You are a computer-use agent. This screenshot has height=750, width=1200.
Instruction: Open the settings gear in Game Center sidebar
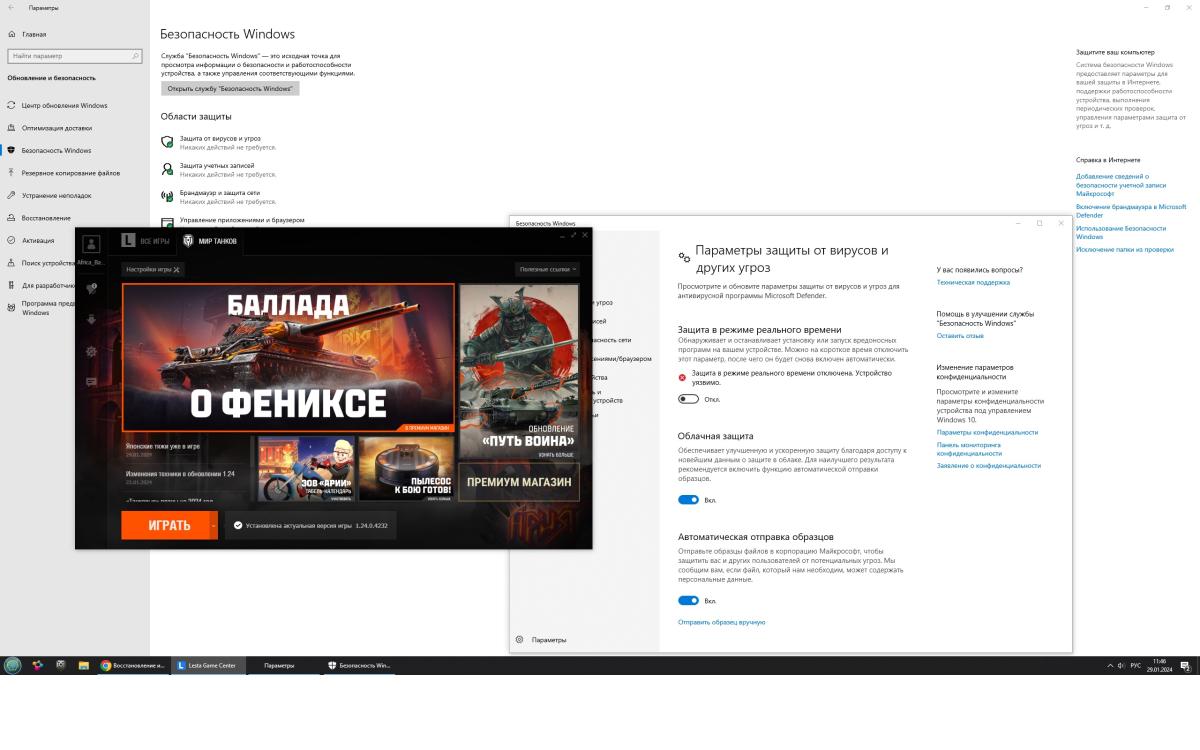coord(92,351)
